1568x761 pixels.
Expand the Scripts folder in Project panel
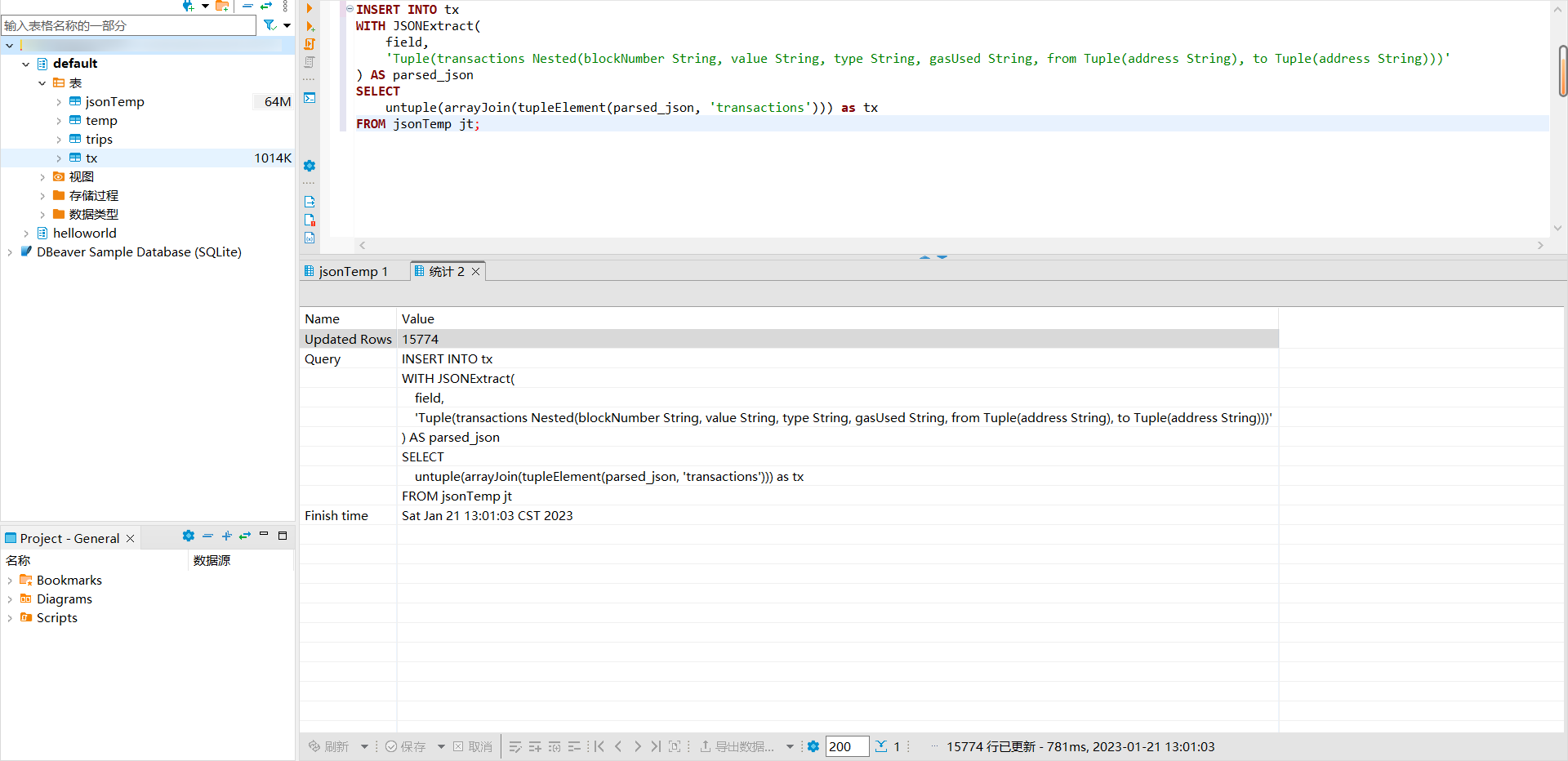click(x=10, y=618)
